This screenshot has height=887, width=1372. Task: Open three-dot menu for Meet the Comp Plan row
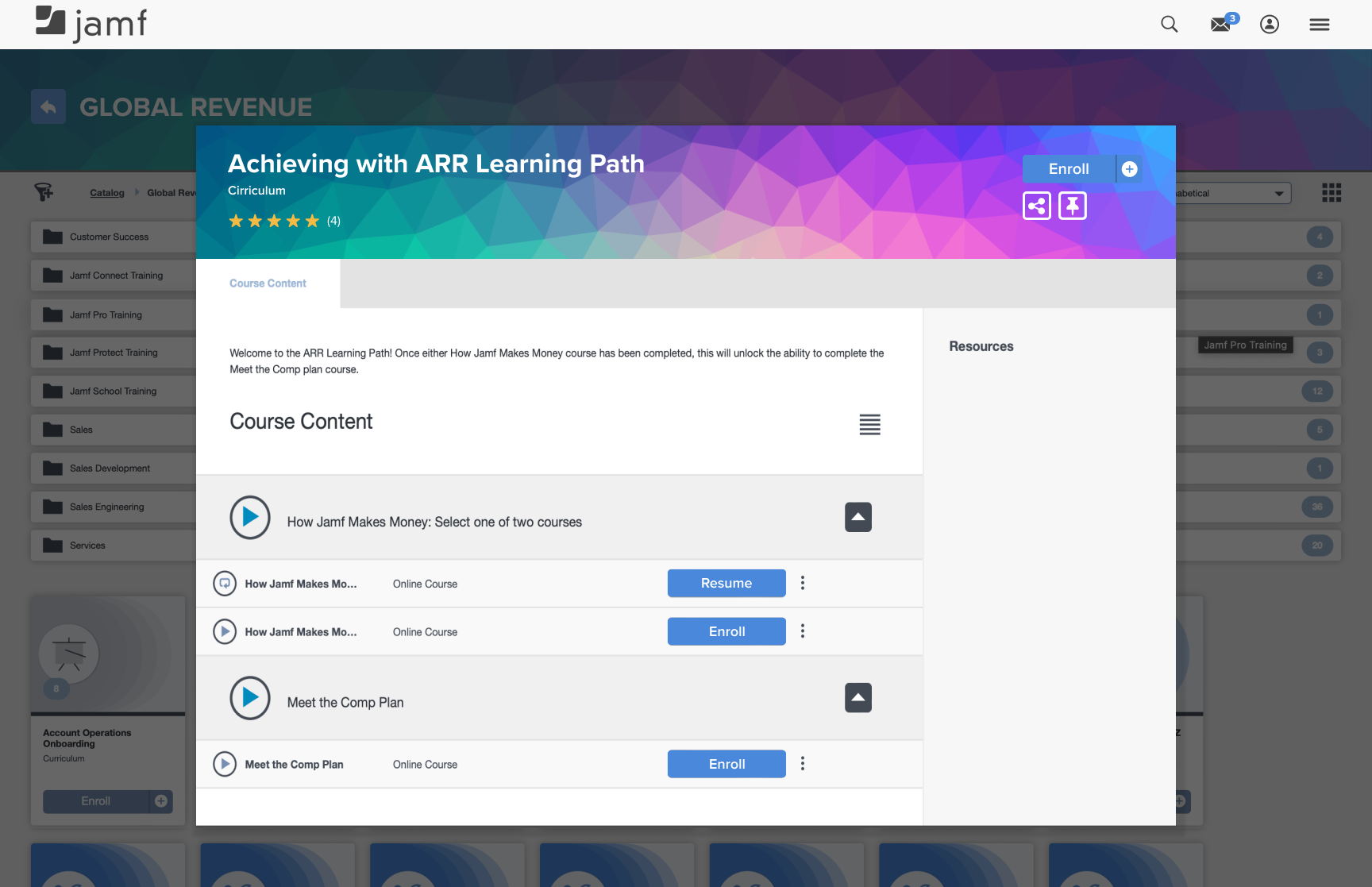click(x=803, y=763)
